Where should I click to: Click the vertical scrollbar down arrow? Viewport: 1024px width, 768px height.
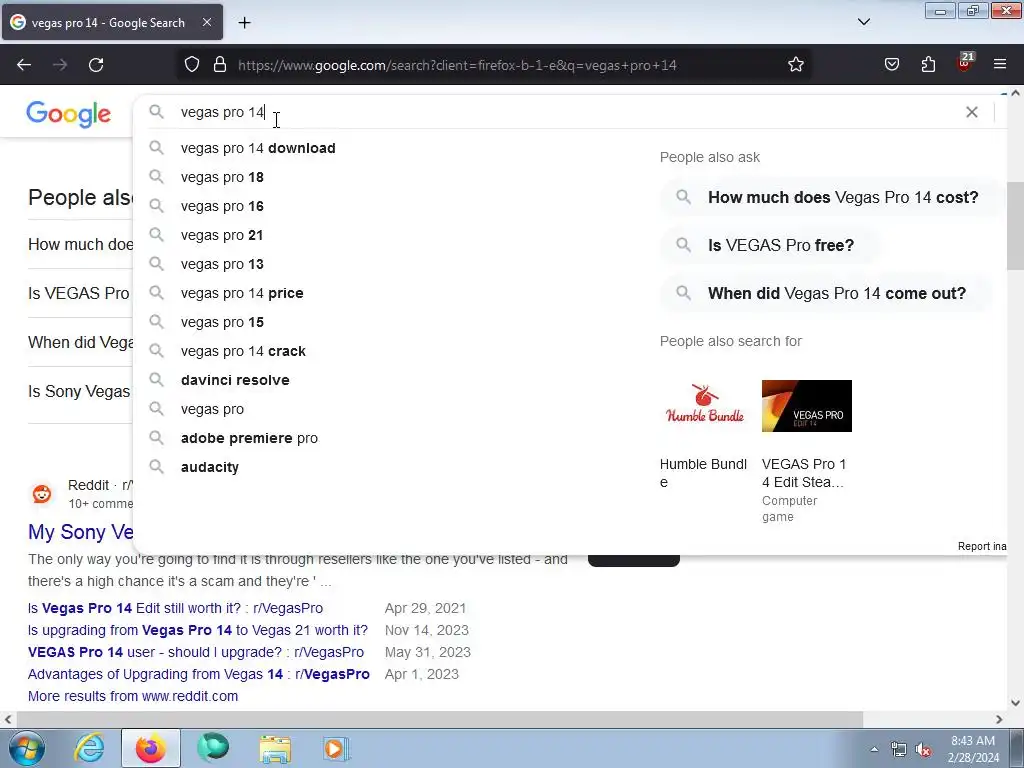[1015, 703]
